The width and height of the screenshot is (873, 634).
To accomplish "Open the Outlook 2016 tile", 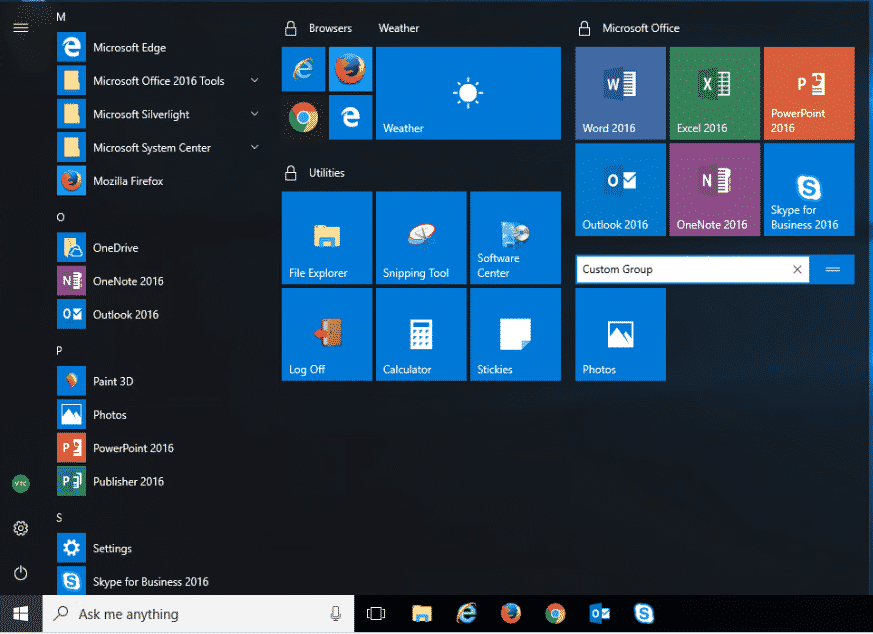I will 620,190.
